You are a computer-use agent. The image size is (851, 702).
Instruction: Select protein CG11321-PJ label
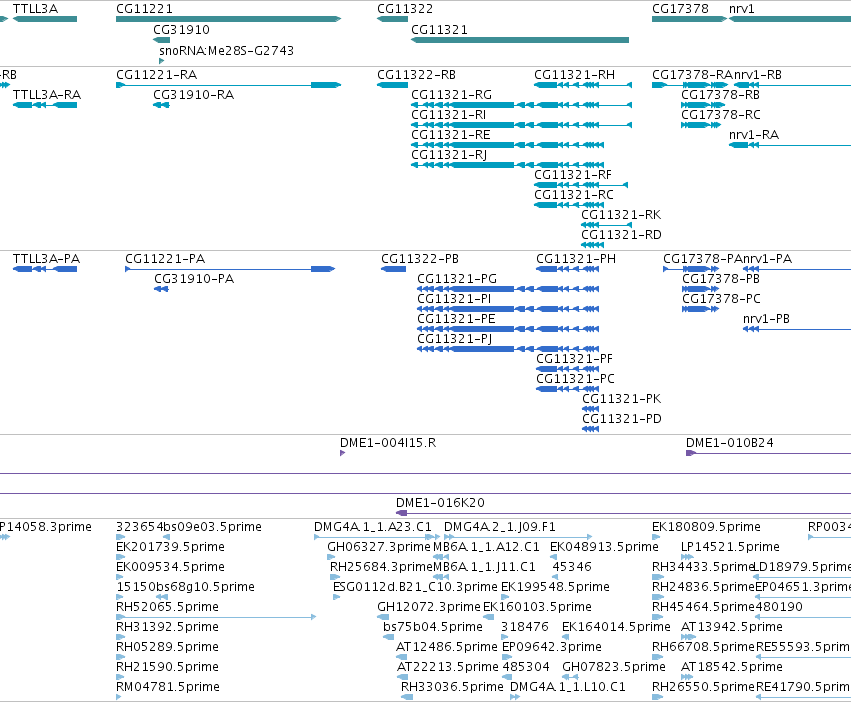pos(454,339)
